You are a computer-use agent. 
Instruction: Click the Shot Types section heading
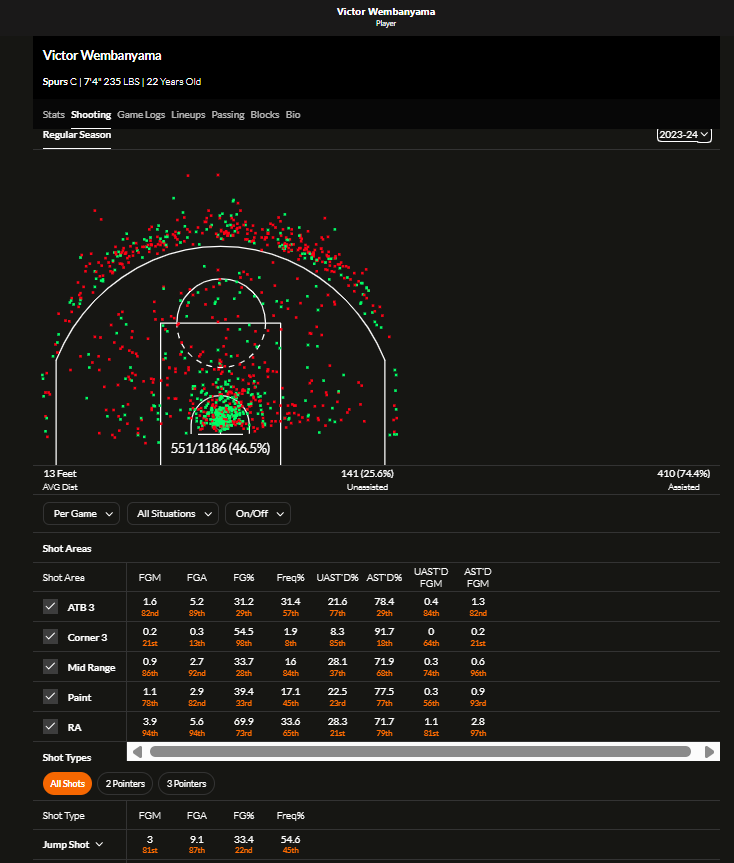point(67,757)
